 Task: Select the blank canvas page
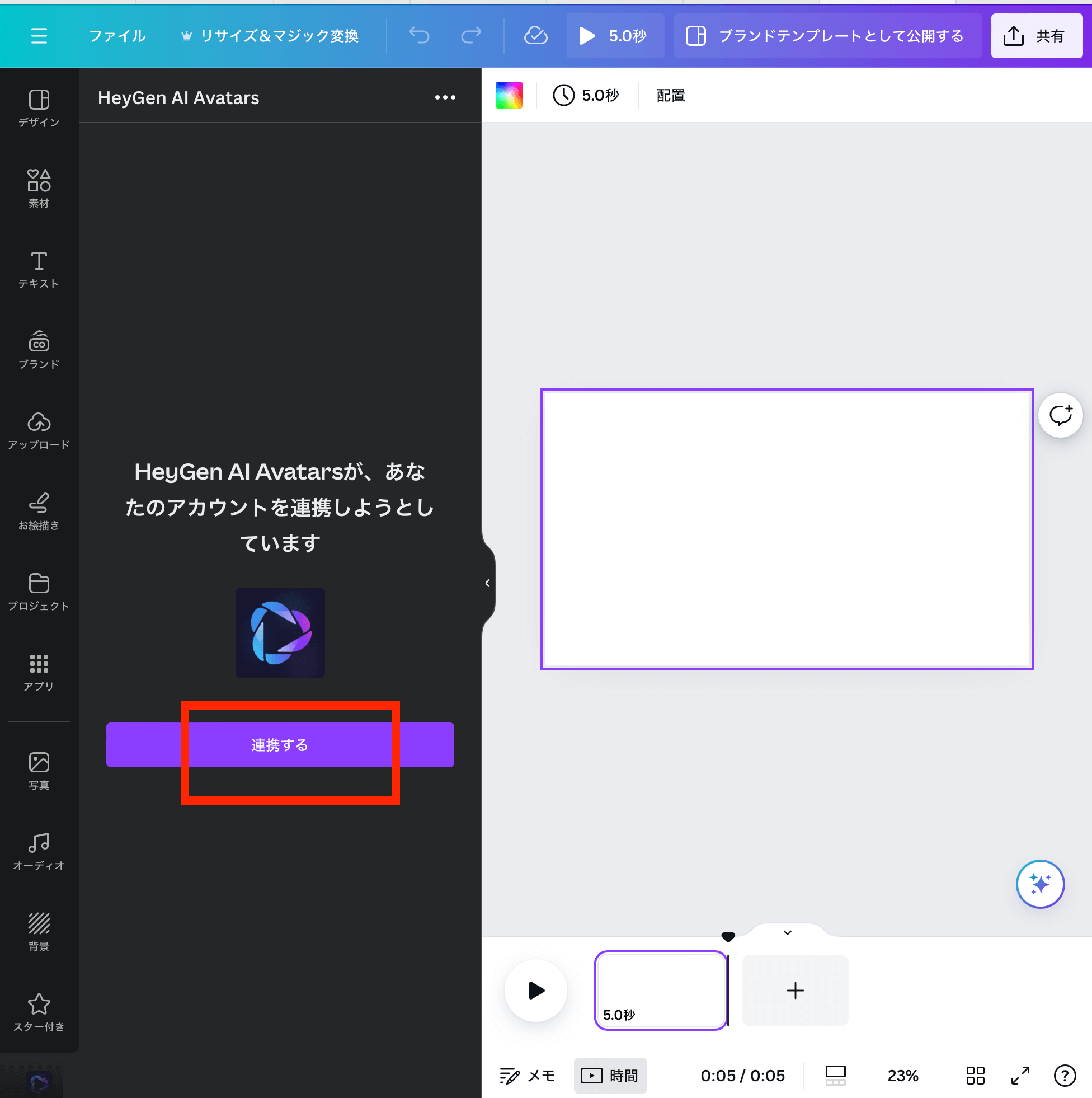[x=787, y=529]
